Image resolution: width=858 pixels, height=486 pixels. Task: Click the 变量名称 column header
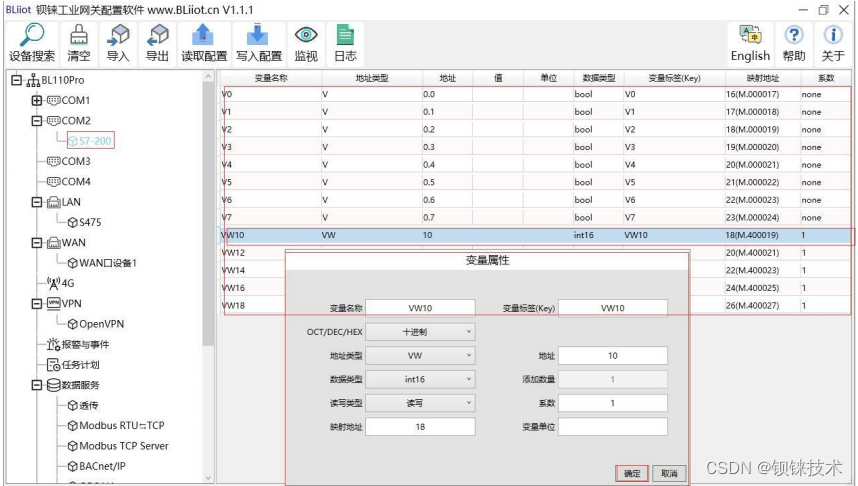pyautogui.click(x=271, y=78)
